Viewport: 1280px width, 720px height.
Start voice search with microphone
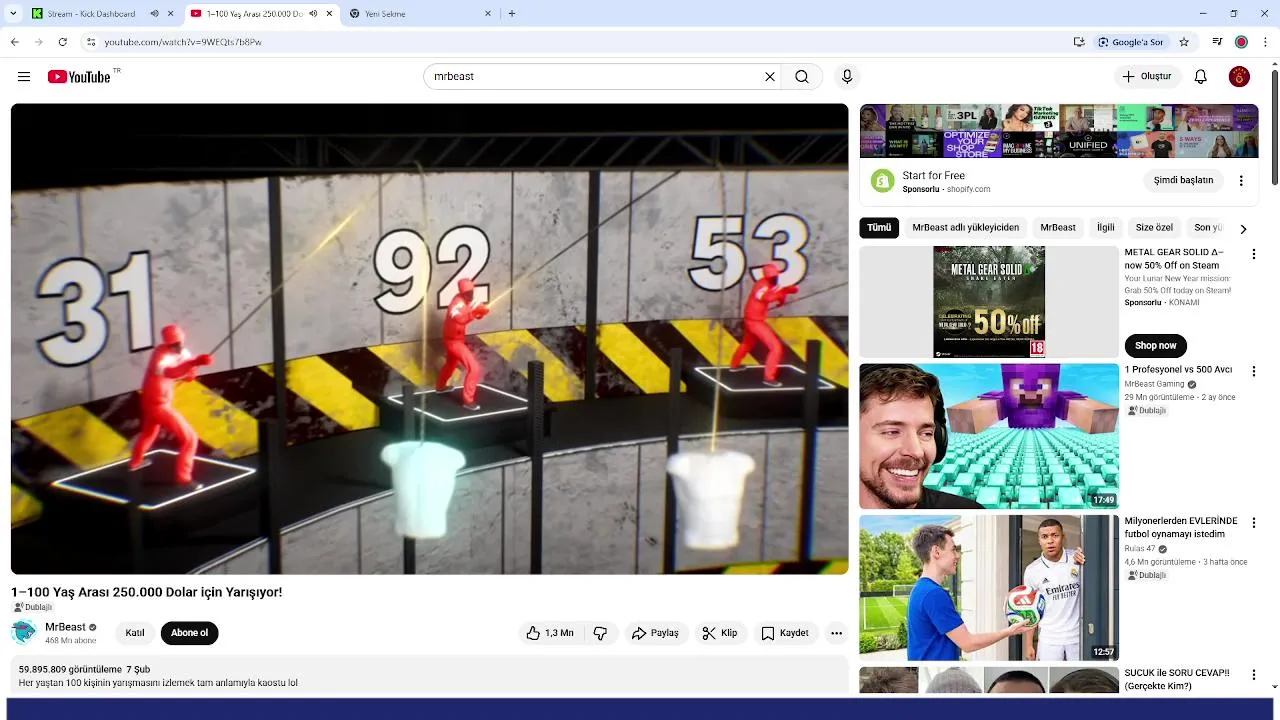tap(847, 77)
